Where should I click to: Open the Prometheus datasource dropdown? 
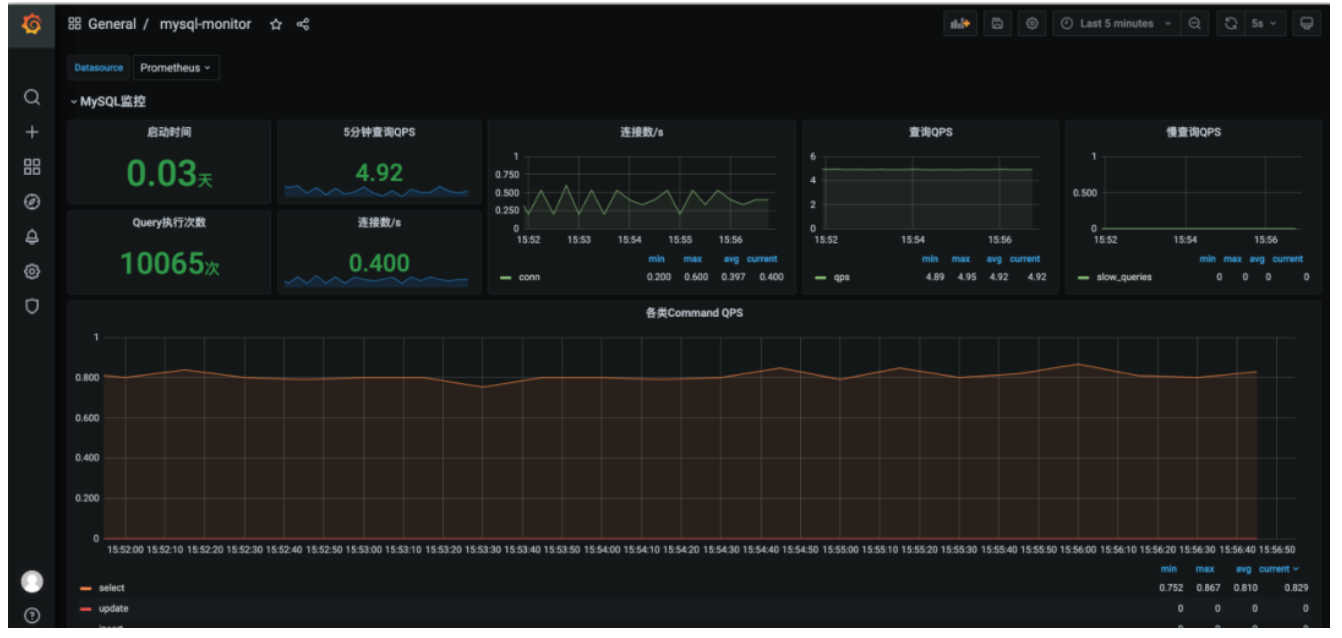(176, 68)
